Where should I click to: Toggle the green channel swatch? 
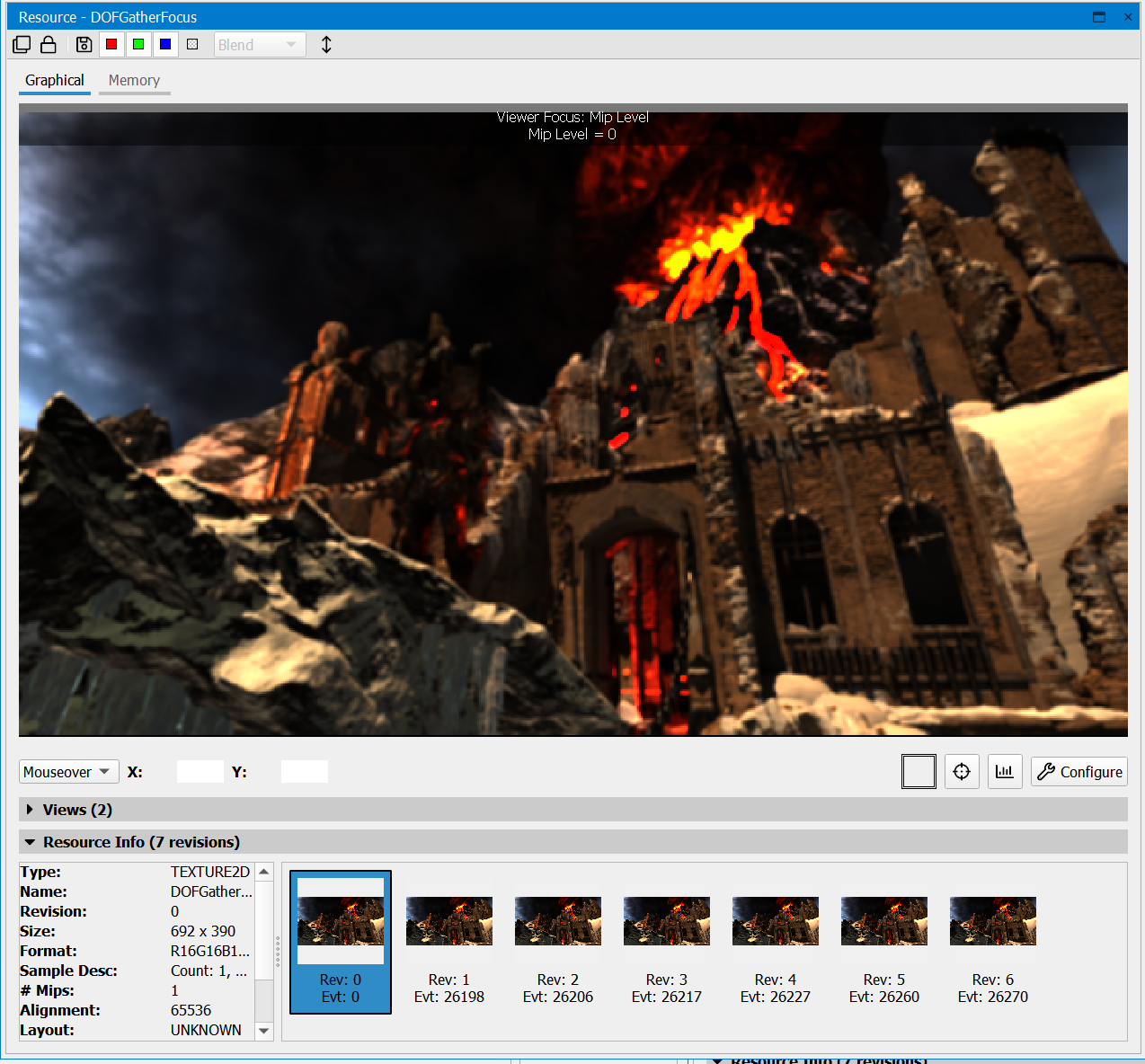pyautogui.click(x=138, y=44)
